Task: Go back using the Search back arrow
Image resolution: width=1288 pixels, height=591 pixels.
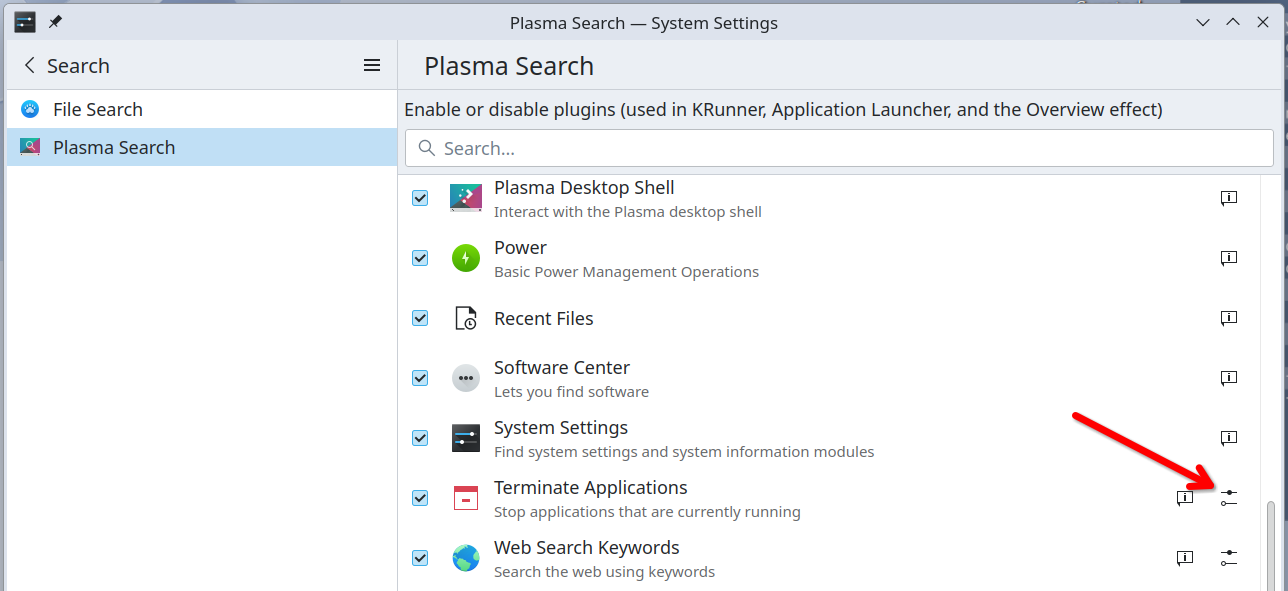Action: tap(30, 66)
